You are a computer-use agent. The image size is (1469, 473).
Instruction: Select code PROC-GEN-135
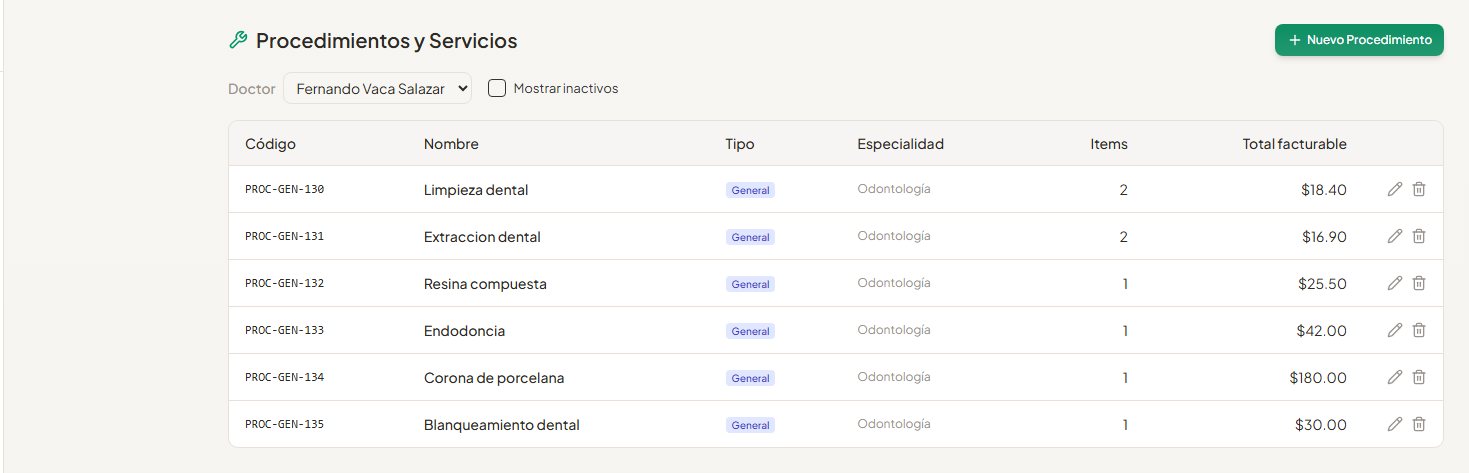[284, 424]
